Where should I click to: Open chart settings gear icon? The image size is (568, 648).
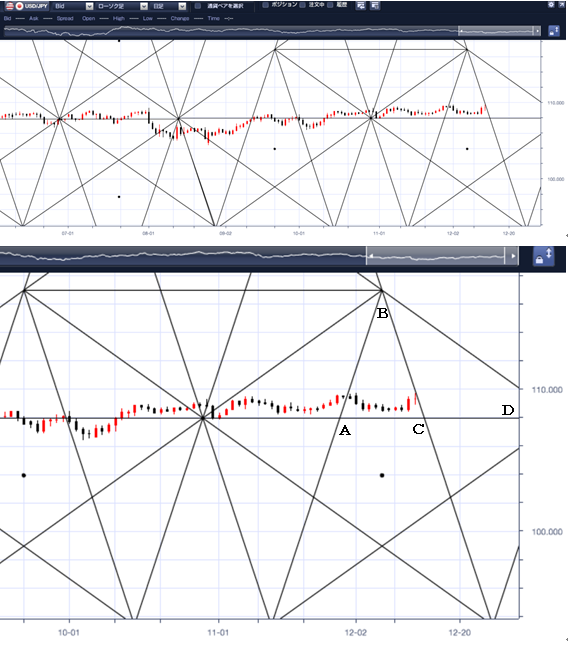(551, 5)
